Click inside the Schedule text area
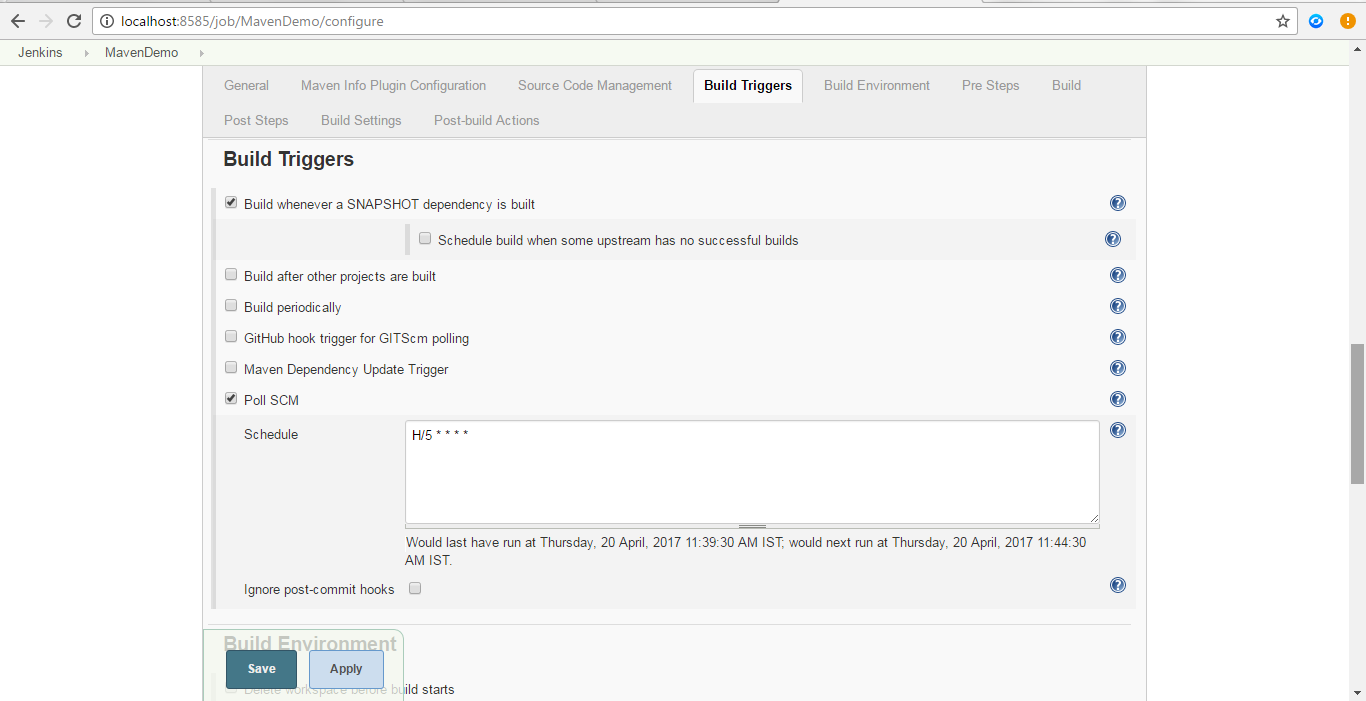The image size is (1366, 701). click(752, 472)
